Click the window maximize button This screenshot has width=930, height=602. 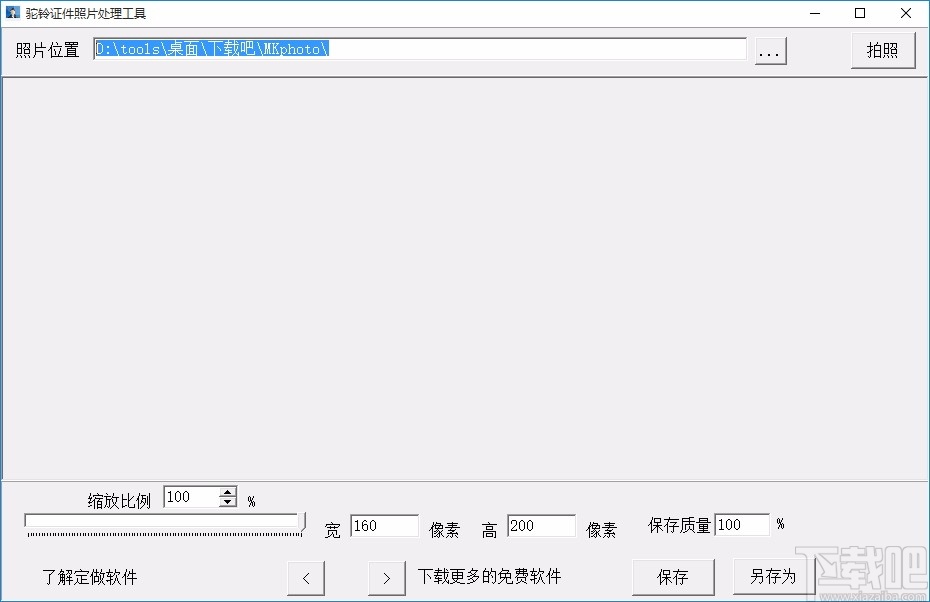860,13
